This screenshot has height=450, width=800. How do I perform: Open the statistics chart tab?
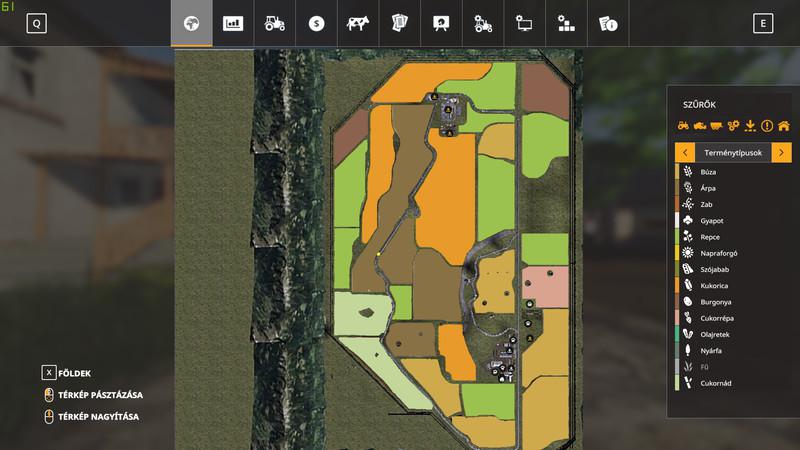click(233, 24)
